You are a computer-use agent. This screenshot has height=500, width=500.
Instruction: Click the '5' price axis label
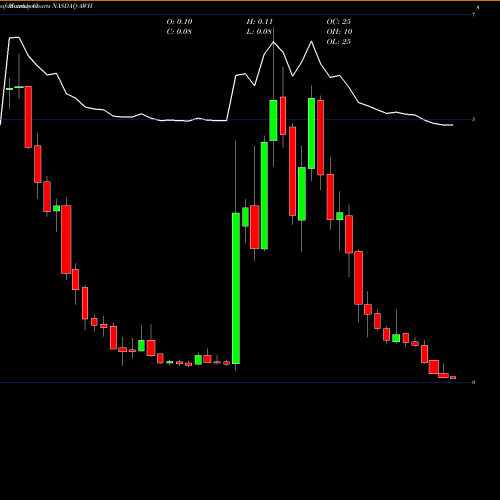coord(473,120)
